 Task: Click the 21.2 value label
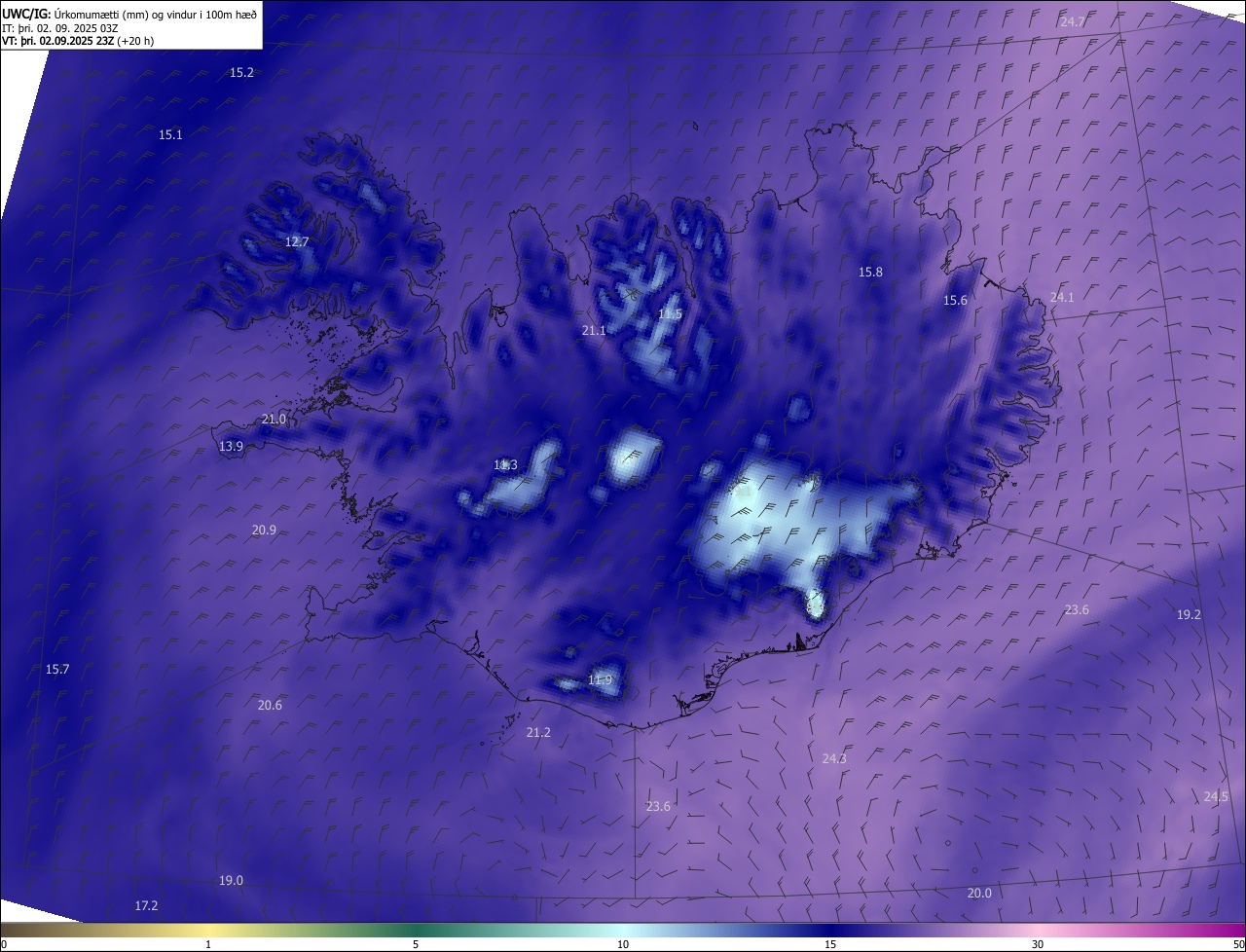(538, 733)
